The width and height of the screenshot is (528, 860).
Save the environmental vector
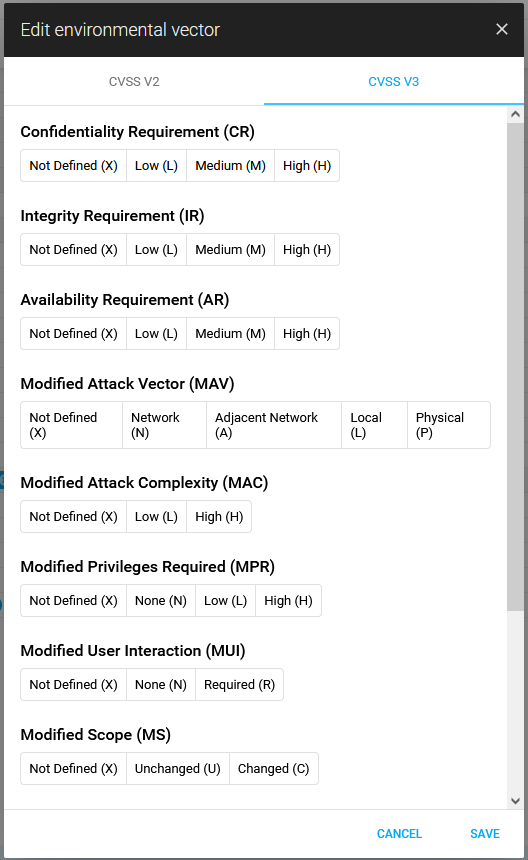pyautogui.click(x=485, y=834)
